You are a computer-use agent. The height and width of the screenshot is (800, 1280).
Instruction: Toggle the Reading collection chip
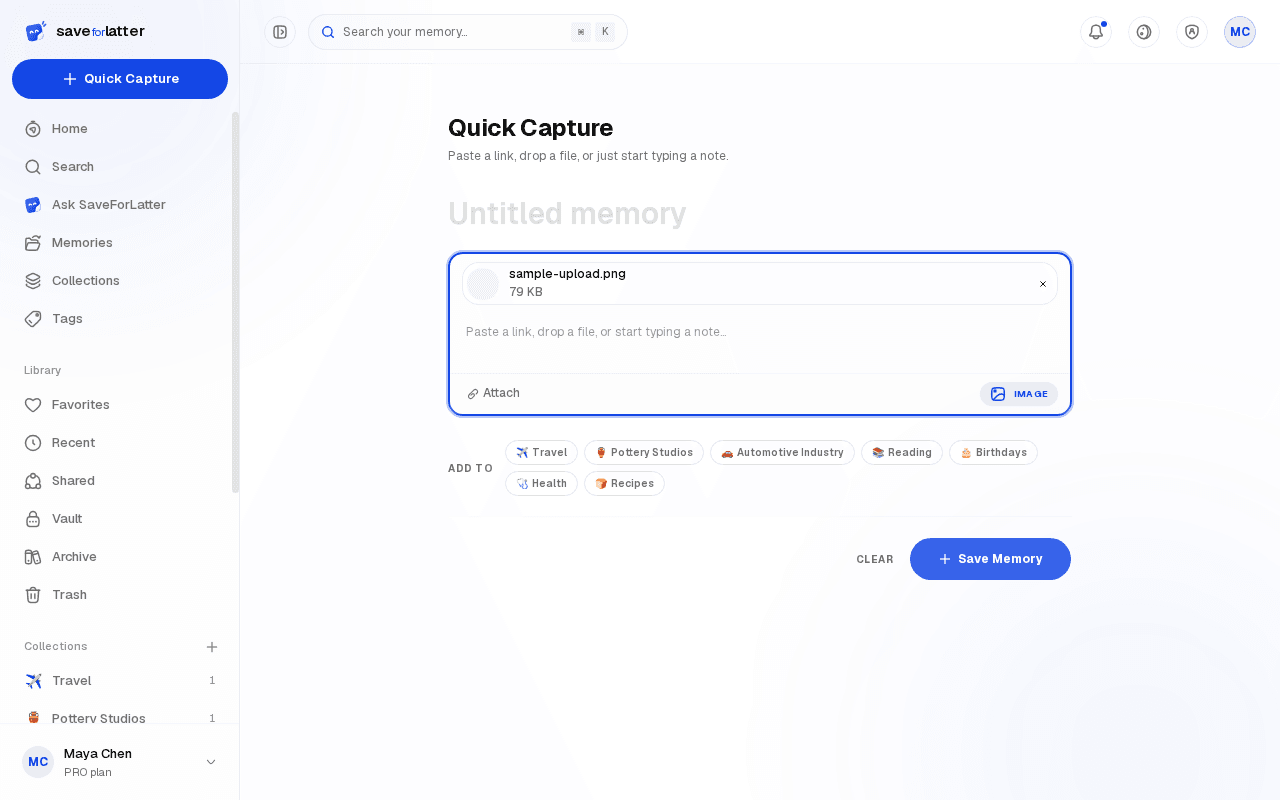(902, 453)
